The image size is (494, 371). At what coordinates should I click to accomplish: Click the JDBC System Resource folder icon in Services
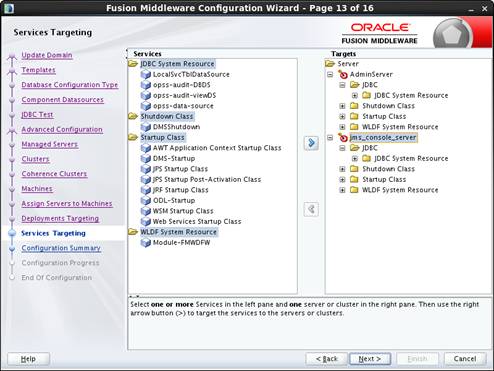pos(133,64)
